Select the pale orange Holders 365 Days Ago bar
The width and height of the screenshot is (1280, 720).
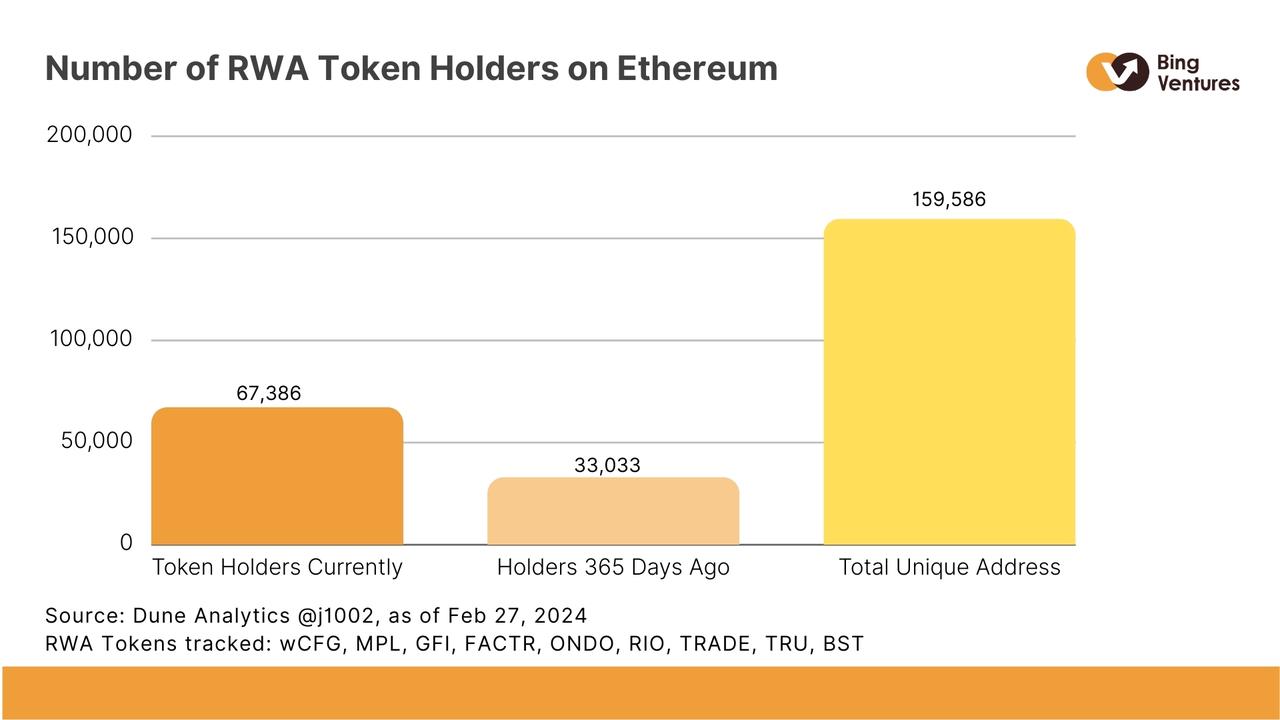613,511
